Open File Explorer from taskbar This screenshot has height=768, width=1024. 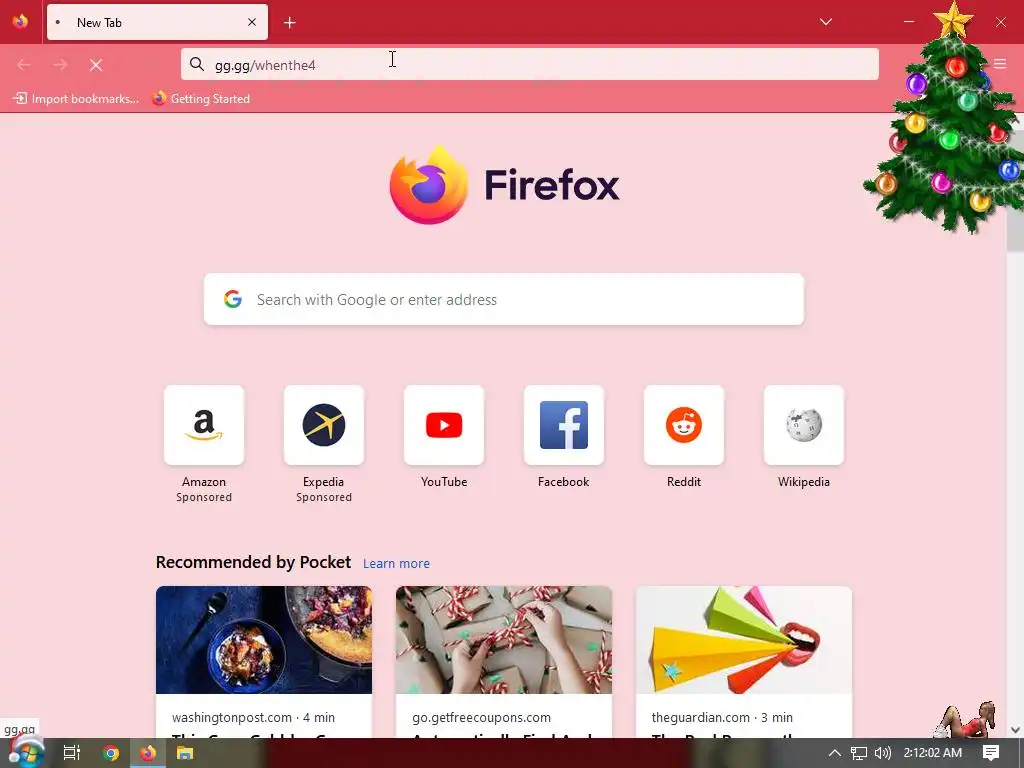coord(185,753)
